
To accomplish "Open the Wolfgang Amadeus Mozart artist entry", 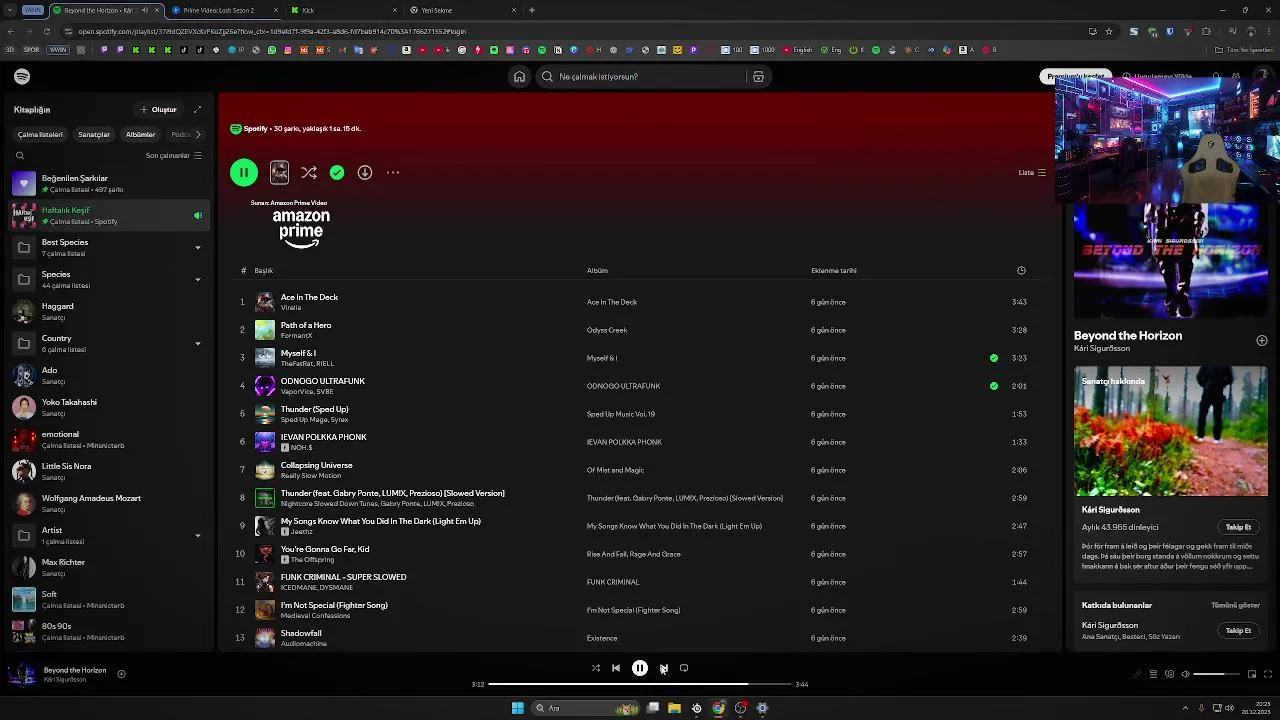I will point(108,503).
